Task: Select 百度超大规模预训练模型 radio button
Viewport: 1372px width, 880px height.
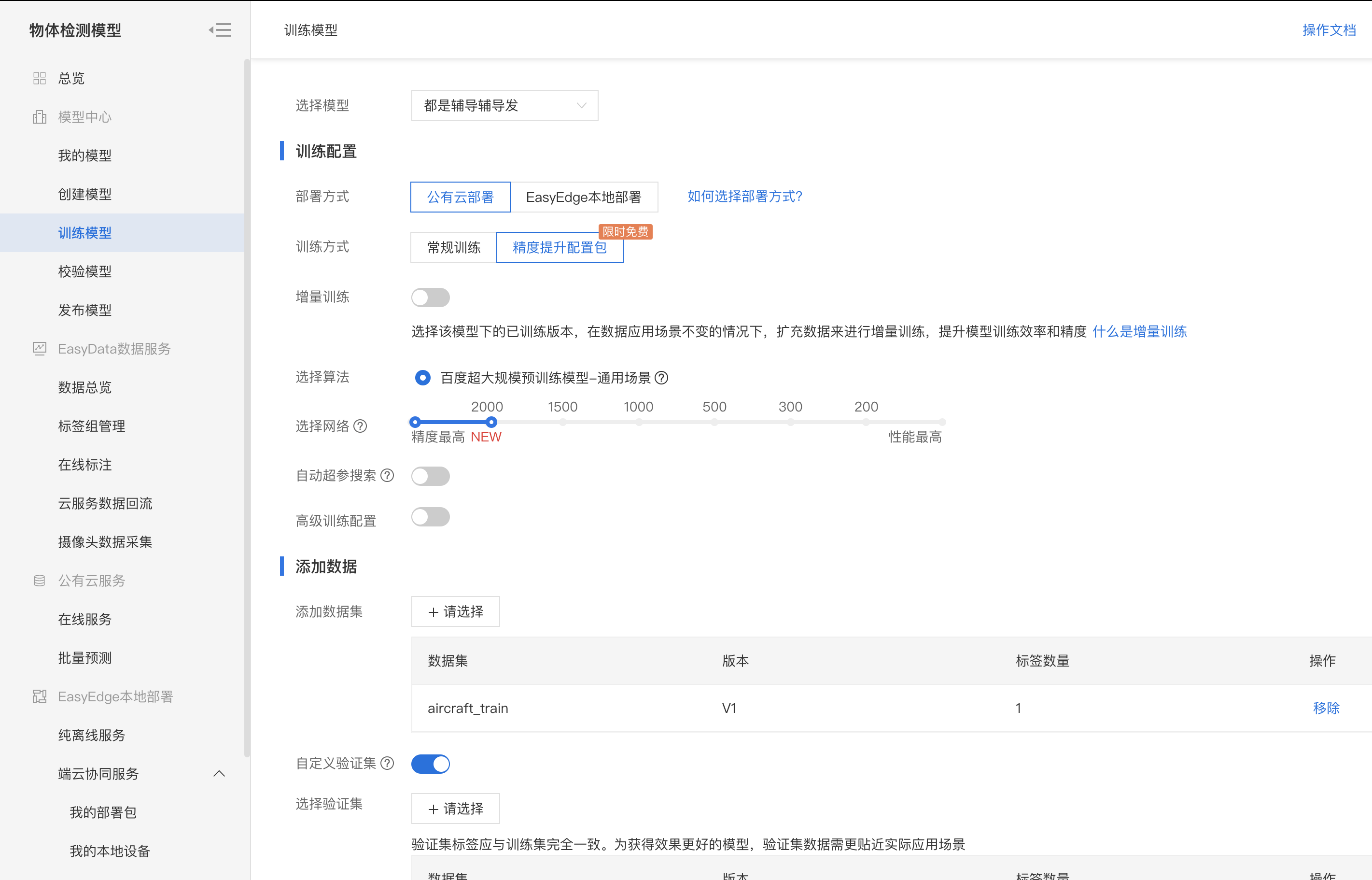Action: click(423, 378)
